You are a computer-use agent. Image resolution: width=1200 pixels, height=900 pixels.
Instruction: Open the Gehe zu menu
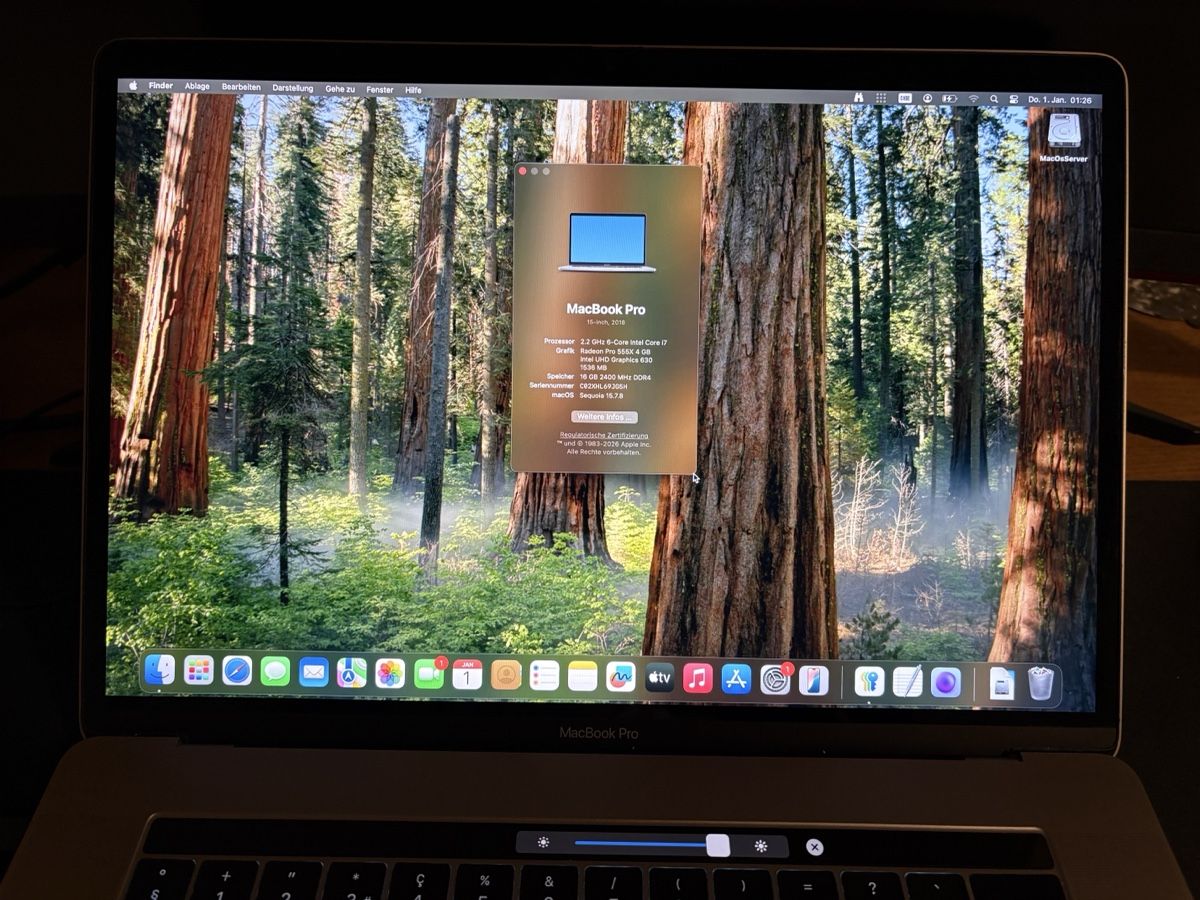click(x=340, y=89)
